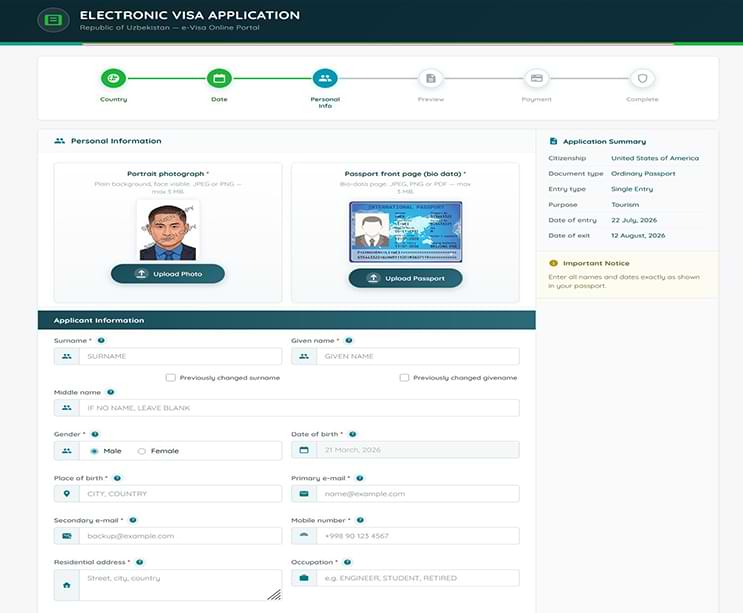Click the uploaded passport bio page thumbnail
Image resolution: width=743 pixels, height=613 pixels.
(406, 232)
